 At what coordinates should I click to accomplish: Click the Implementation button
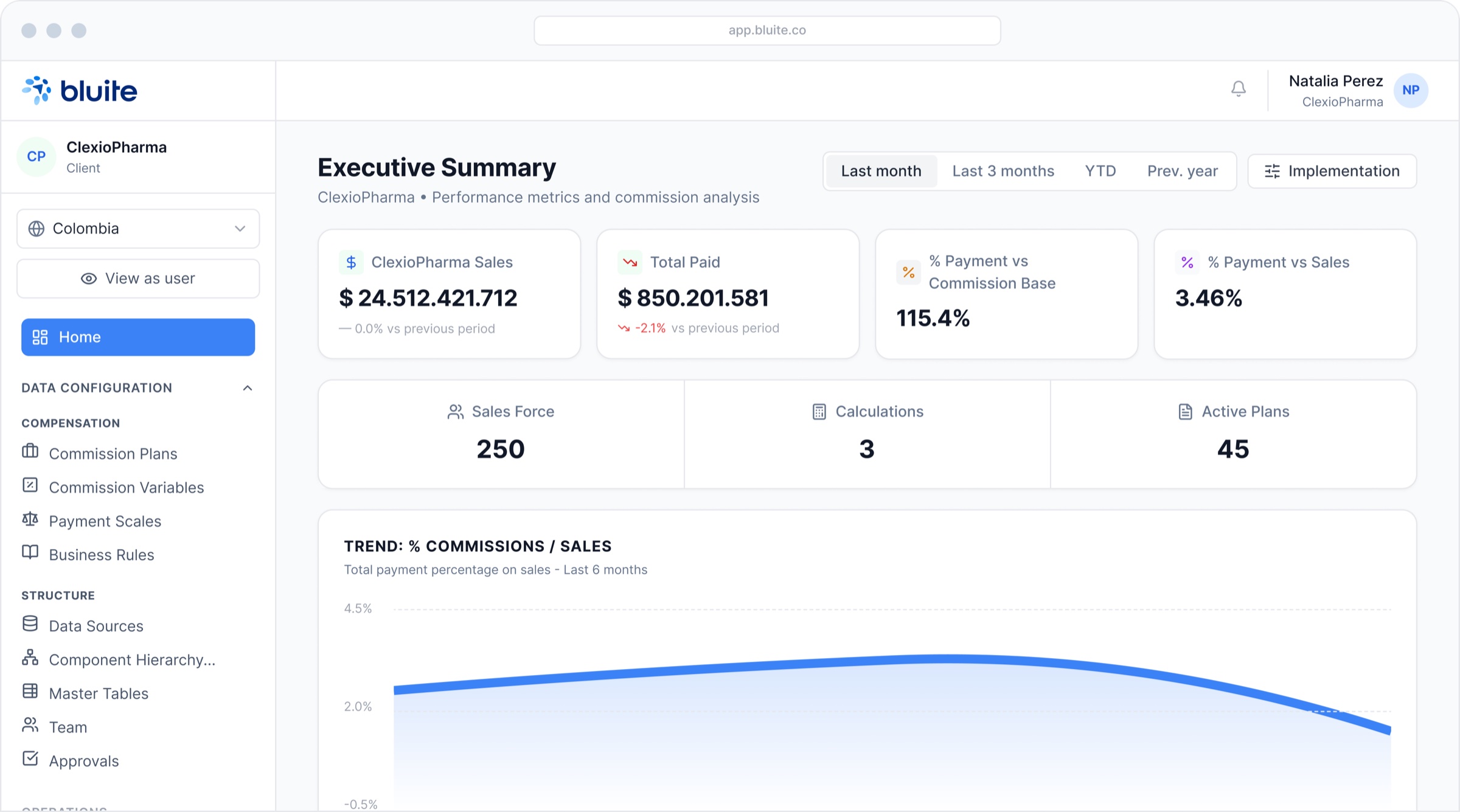1332,172
